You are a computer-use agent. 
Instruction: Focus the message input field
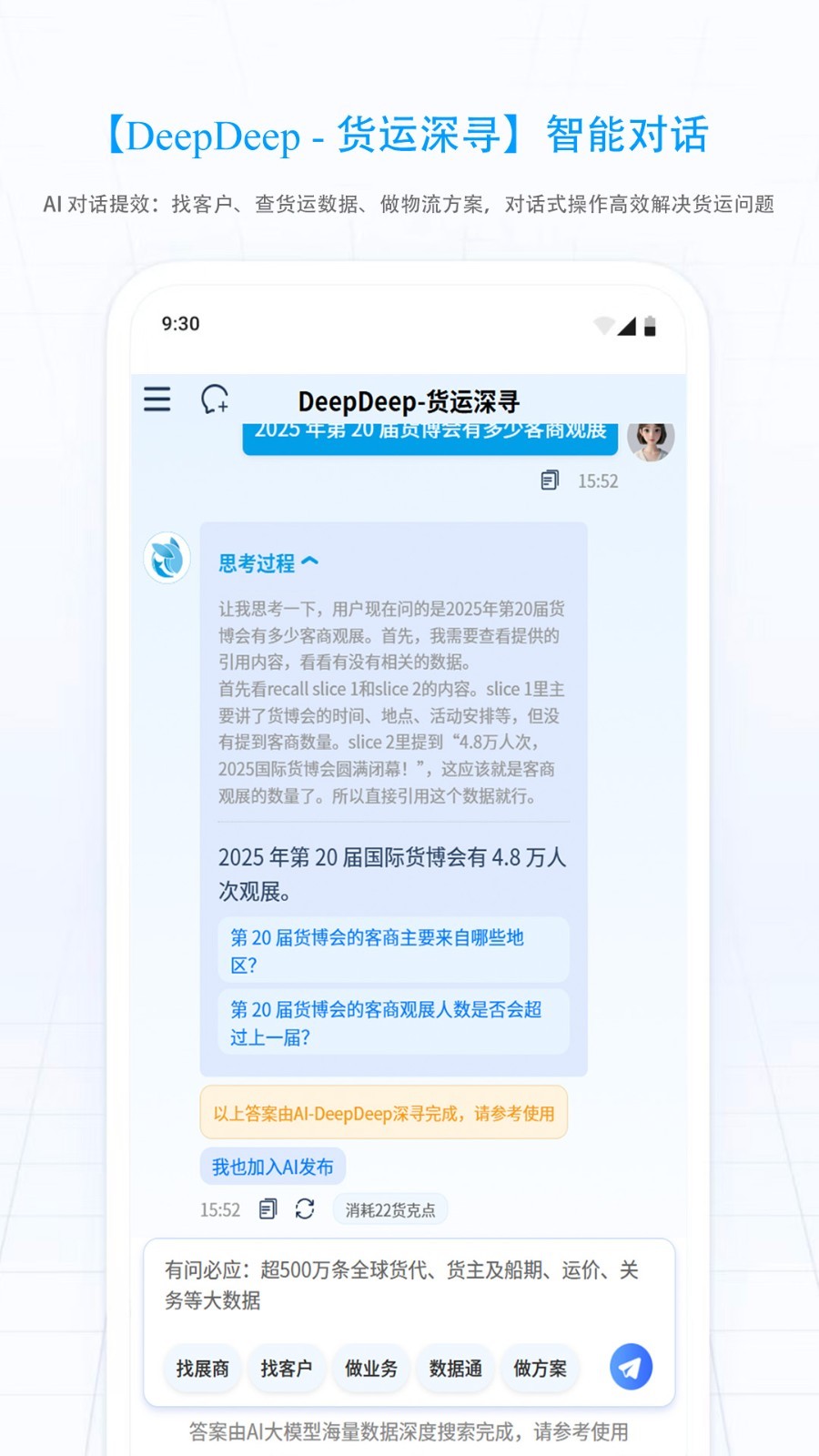tap(408, 1285)
